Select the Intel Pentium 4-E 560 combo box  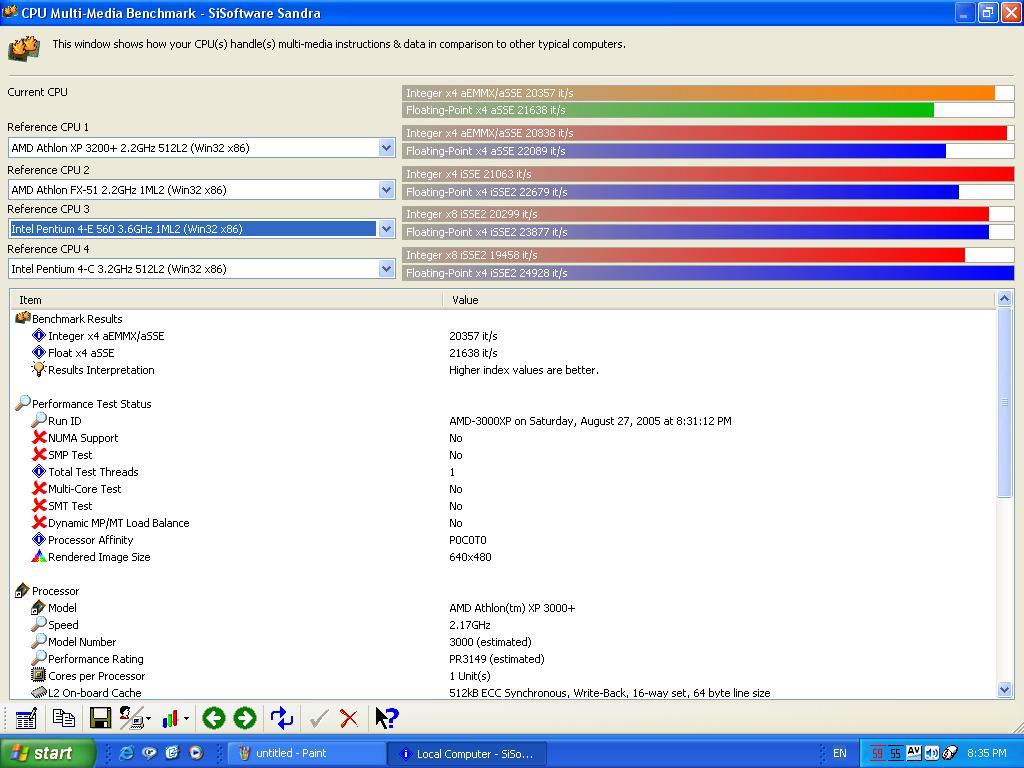click(x=201, y=229)
